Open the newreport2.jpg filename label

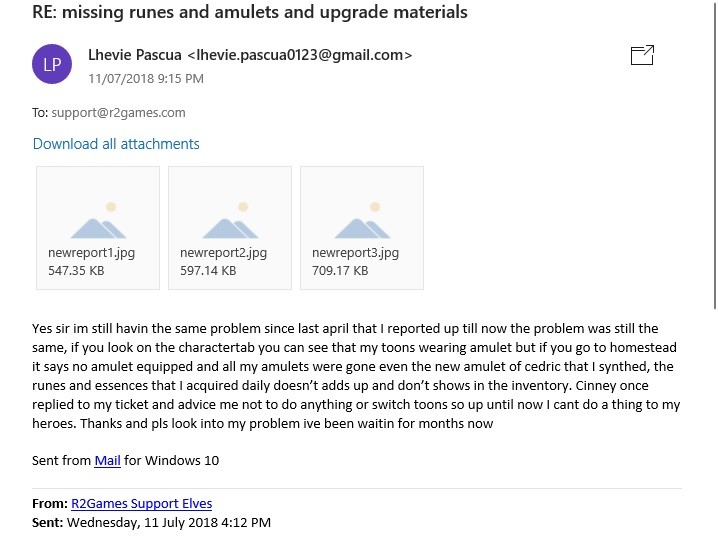pyautogui.click(x=223, y=253)
